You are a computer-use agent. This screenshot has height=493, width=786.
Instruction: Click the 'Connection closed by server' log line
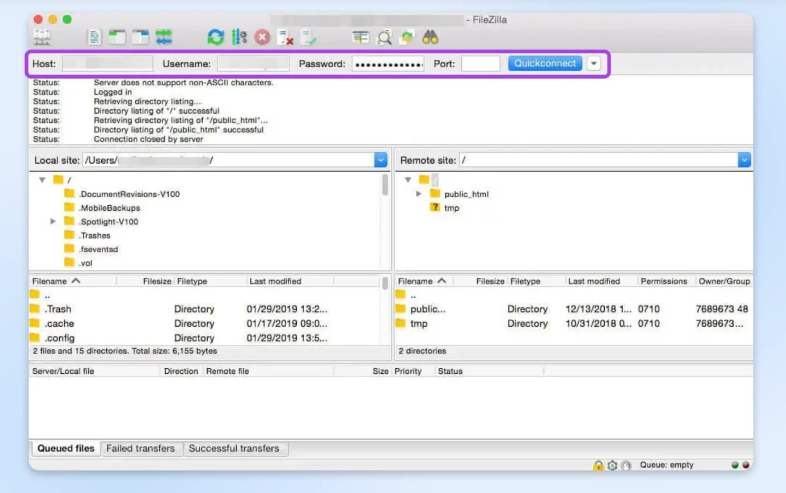click(148, 139)
